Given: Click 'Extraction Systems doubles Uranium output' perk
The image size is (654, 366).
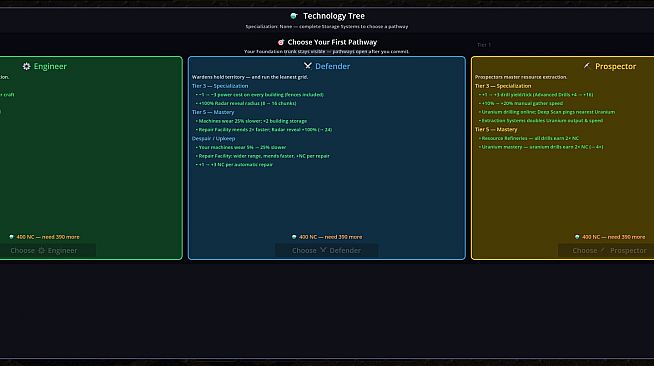Looking at the screenshot, I should (541, 121).
